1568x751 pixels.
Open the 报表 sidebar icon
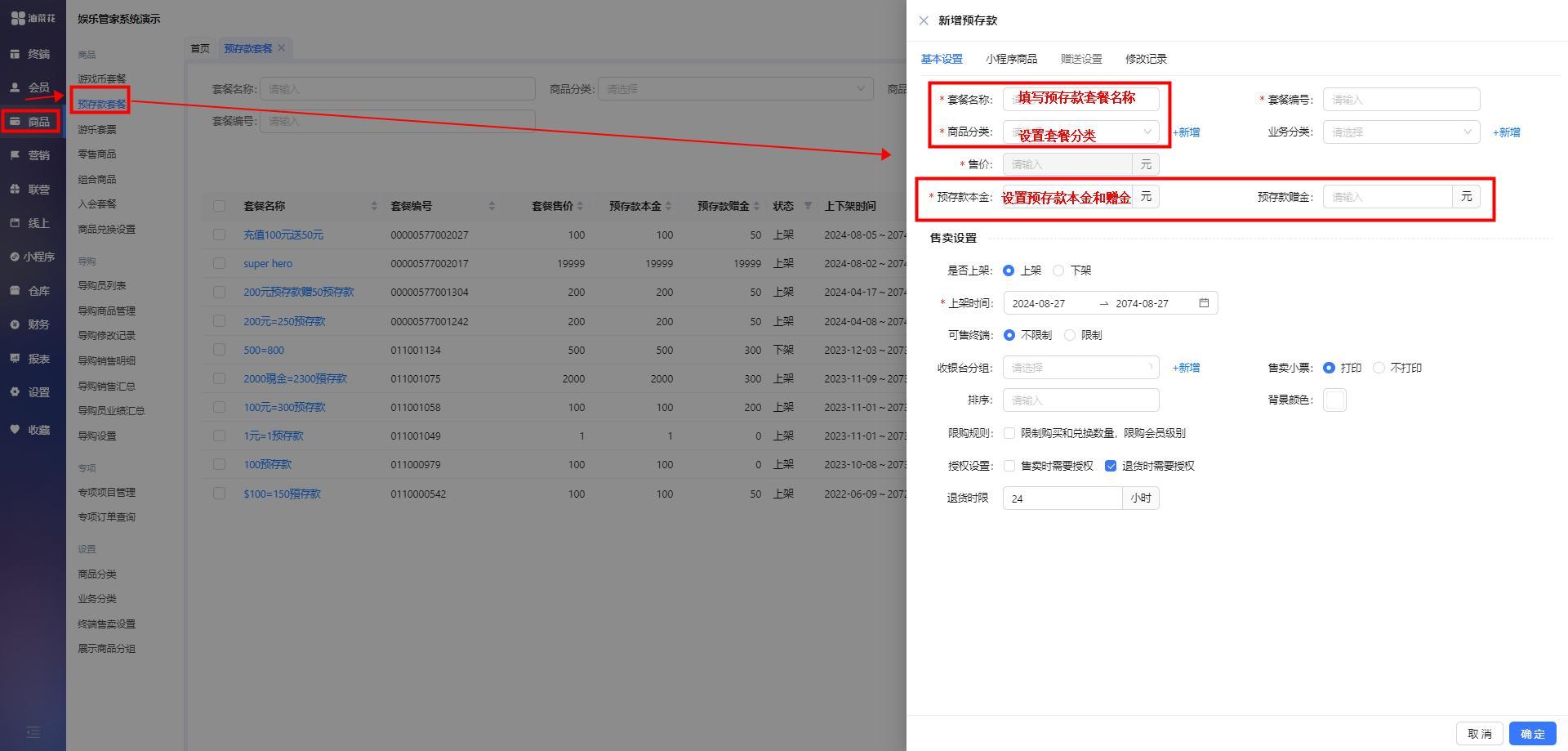click(15, 359)
